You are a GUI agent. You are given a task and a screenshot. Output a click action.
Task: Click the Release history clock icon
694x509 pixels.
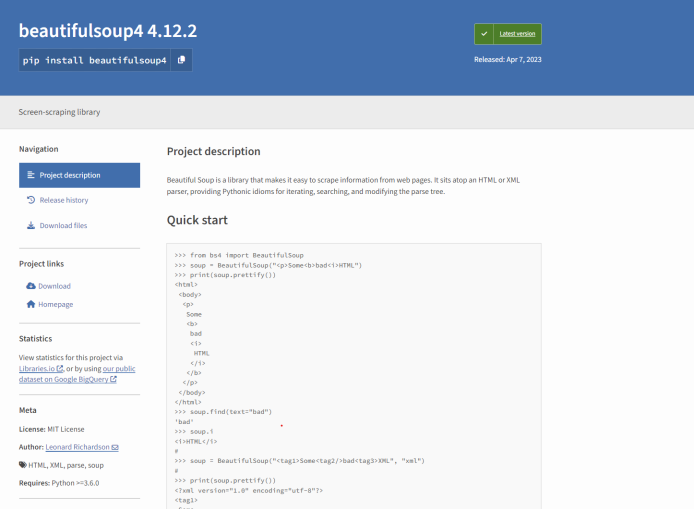point(31,200)
